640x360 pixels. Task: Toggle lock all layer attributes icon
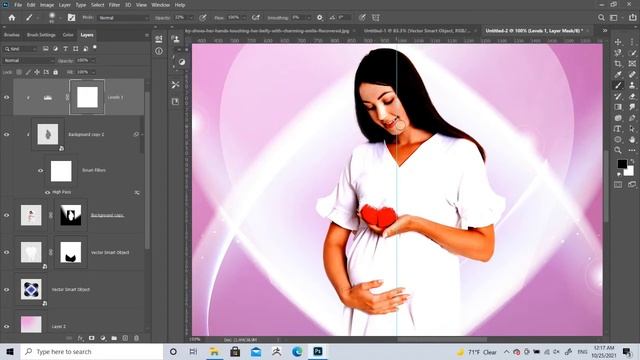[x=56, y=72]
